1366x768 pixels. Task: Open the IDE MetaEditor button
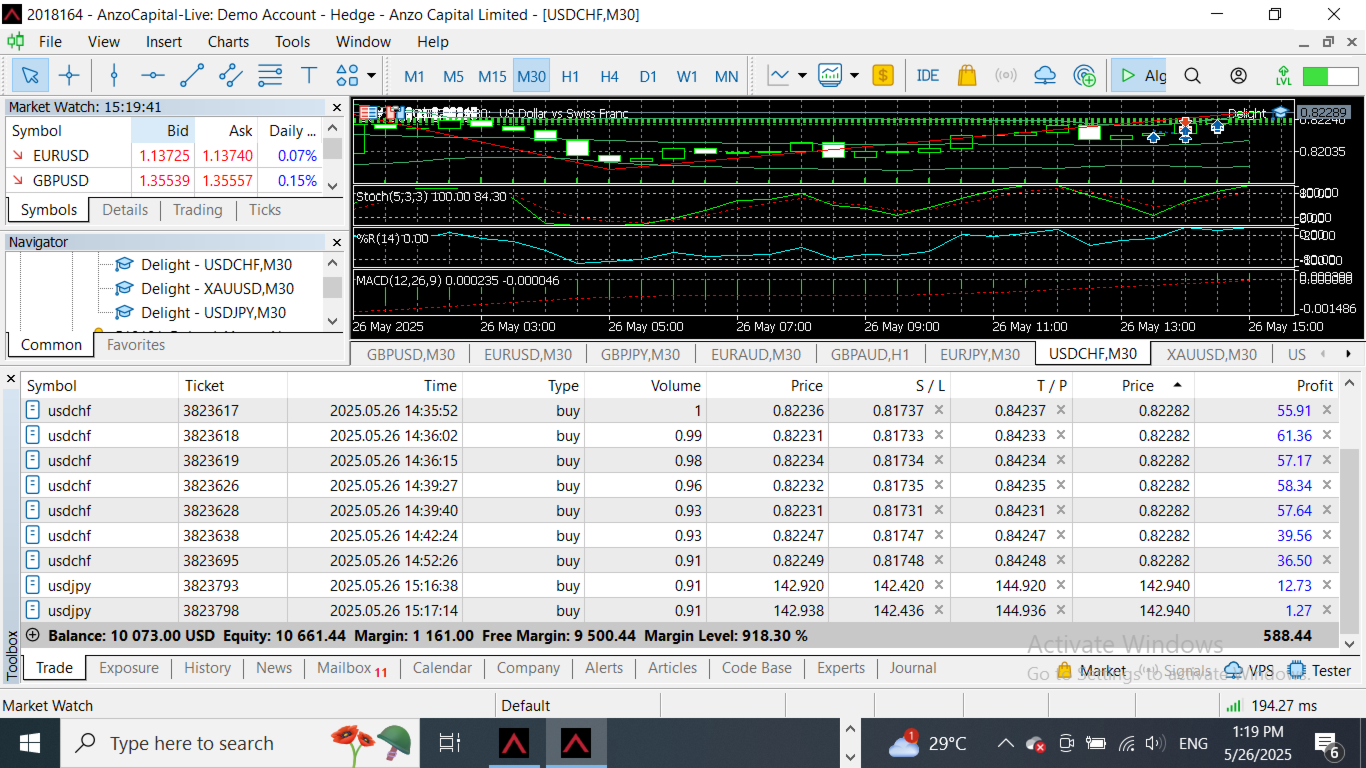927,75
